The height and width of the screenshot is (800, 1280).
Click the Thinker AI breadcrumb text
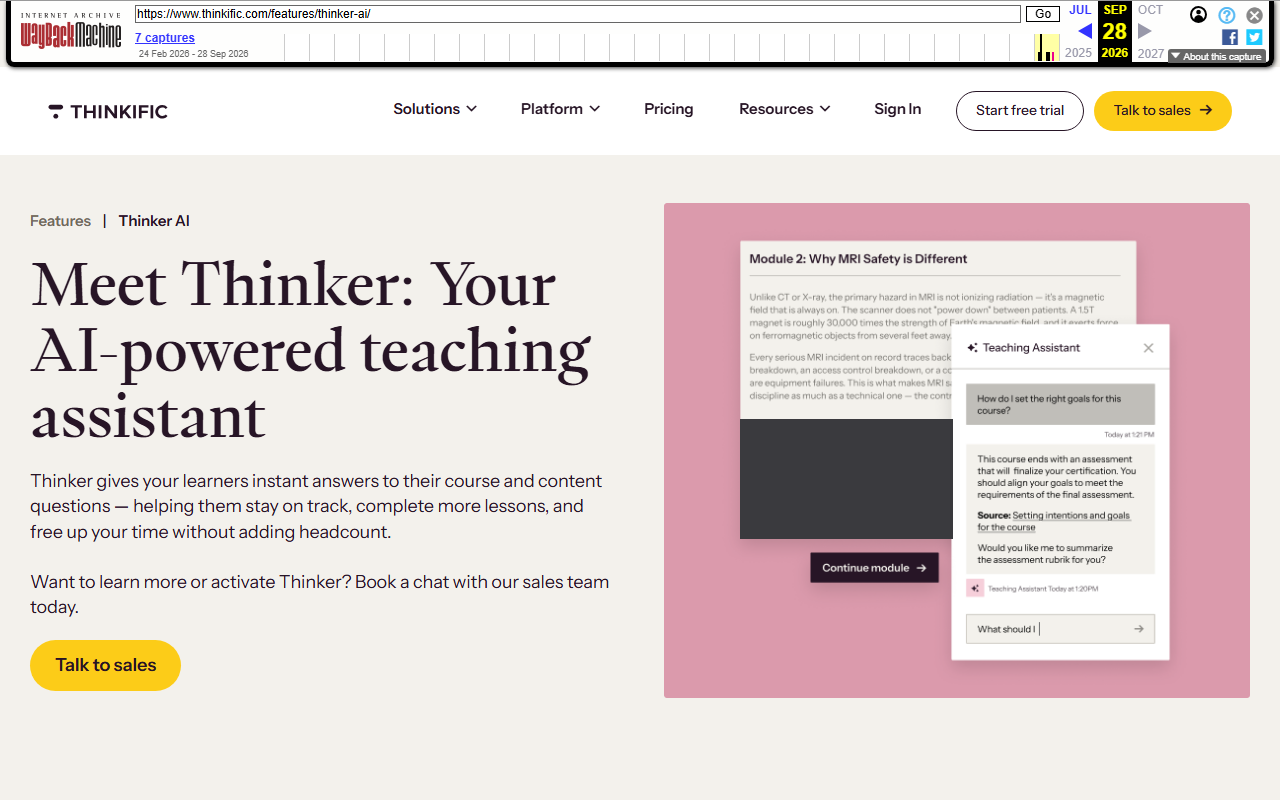tap(154, 221)
